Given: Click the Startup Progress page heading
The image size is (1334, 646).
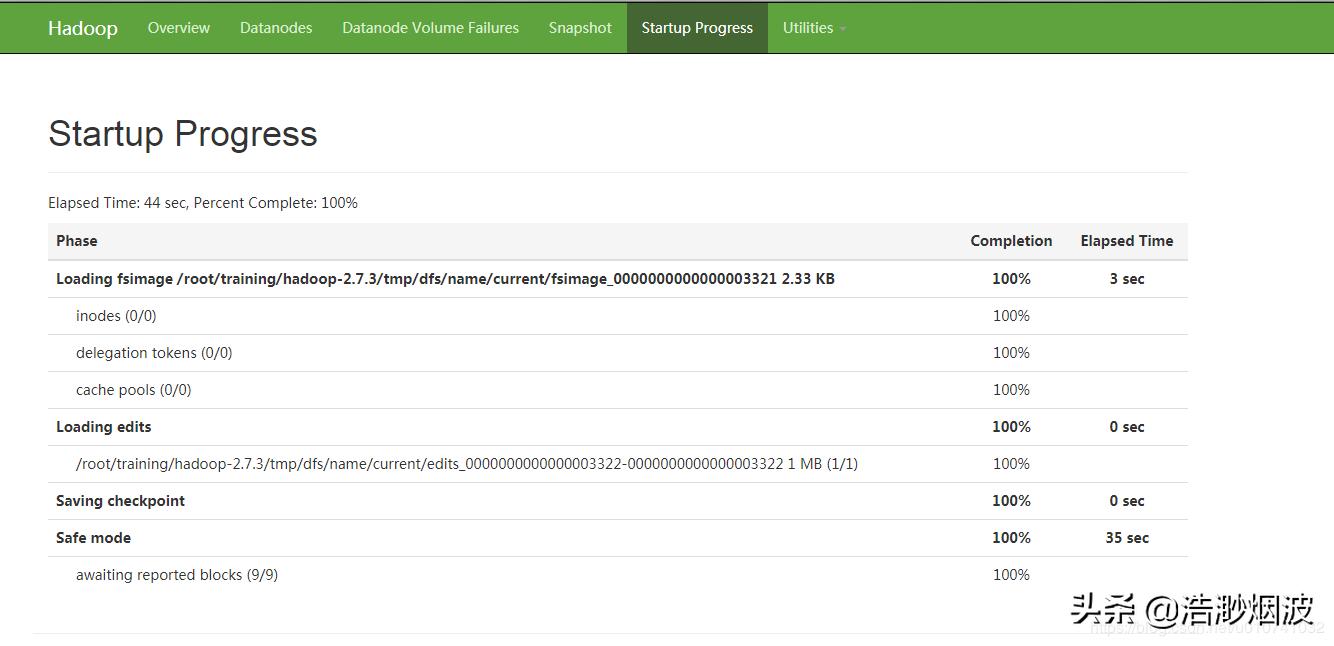Looking at the screenshot, I should click(182, 134).
